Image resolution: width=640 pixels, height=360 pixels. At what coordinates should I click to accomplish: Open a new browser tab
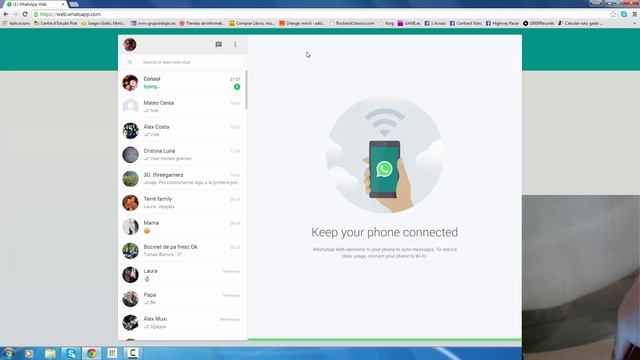(73, 4)
